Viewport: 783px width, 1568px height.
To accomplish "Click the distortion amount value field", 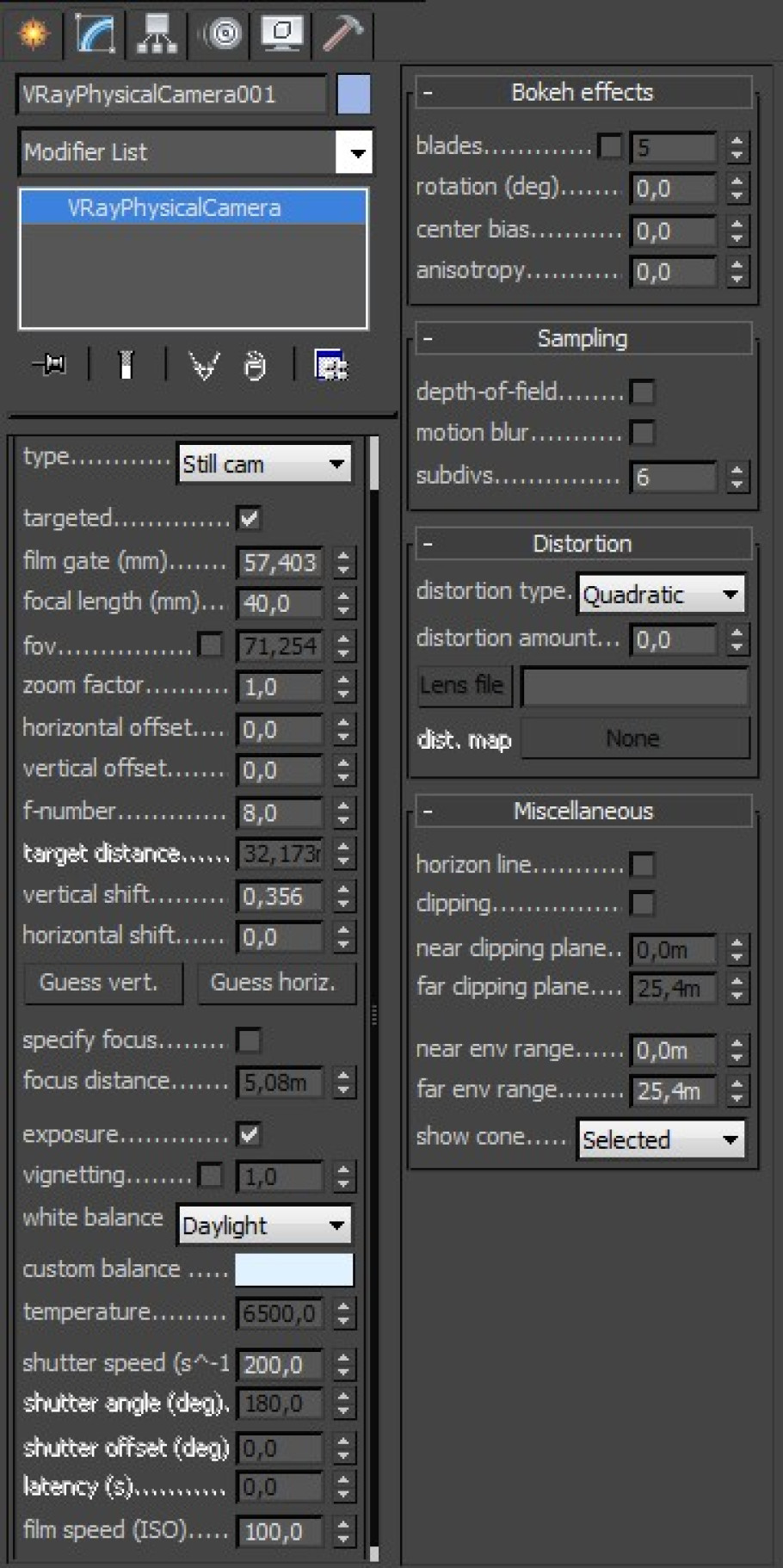I will tap(675, 639).
